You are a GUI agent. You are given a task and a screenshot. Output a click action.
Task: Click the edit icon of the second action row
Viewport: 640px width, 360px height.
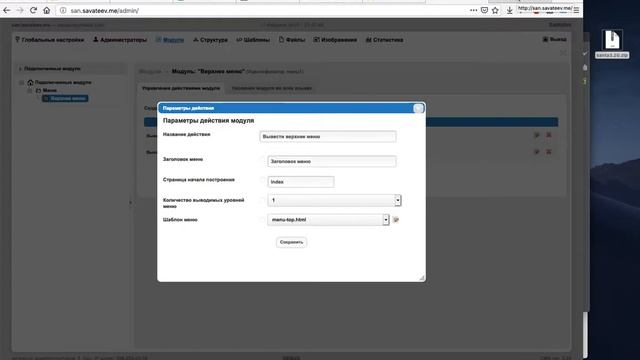tap(537, 152)
